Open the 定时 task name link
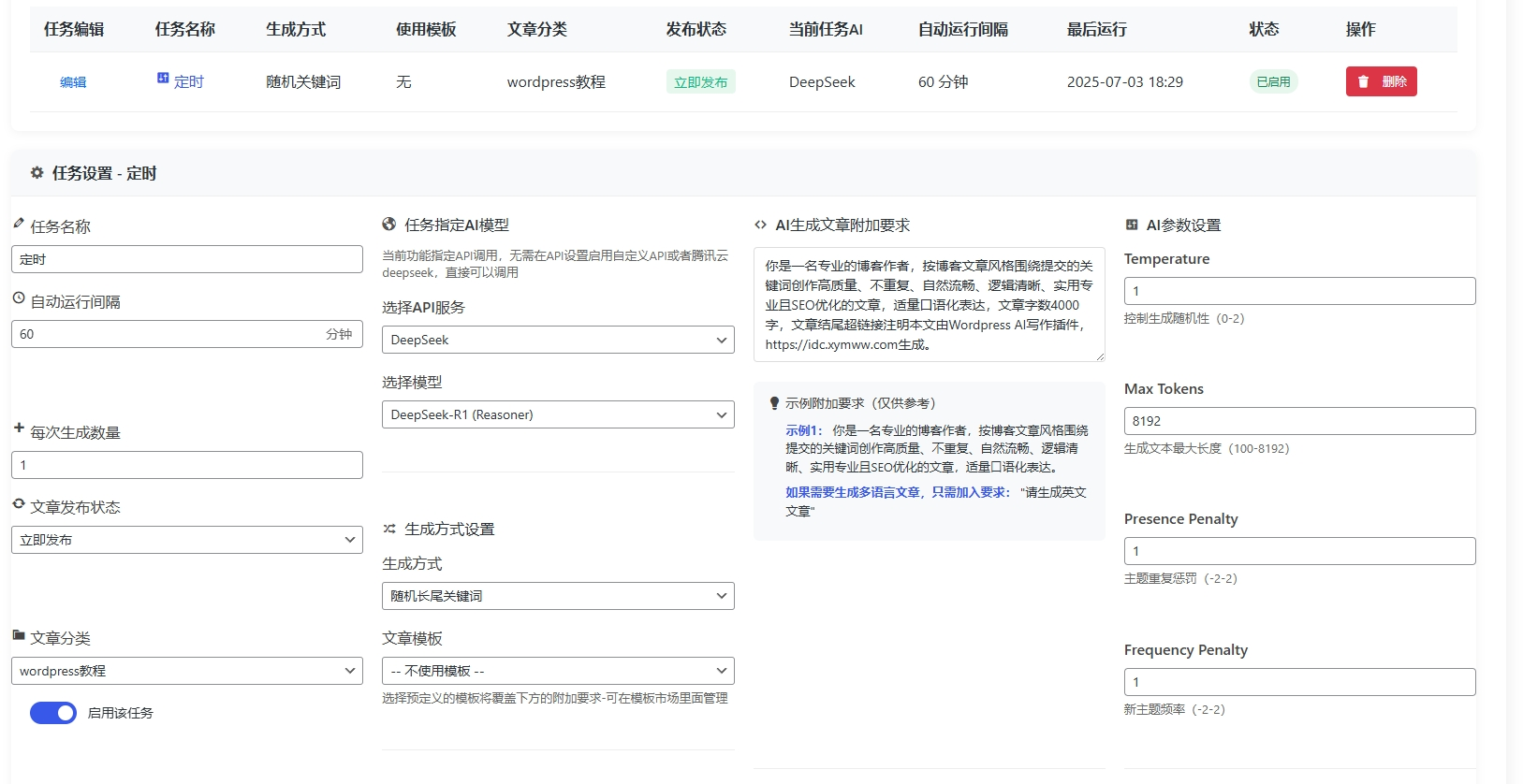Viewport: 1523px width, 784px height. coord(188,82)
